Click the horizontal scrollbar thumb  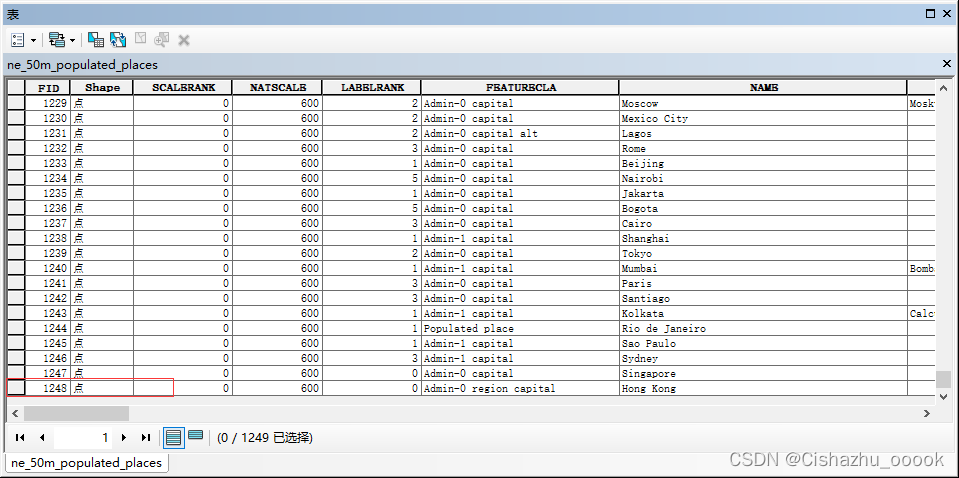76,414
